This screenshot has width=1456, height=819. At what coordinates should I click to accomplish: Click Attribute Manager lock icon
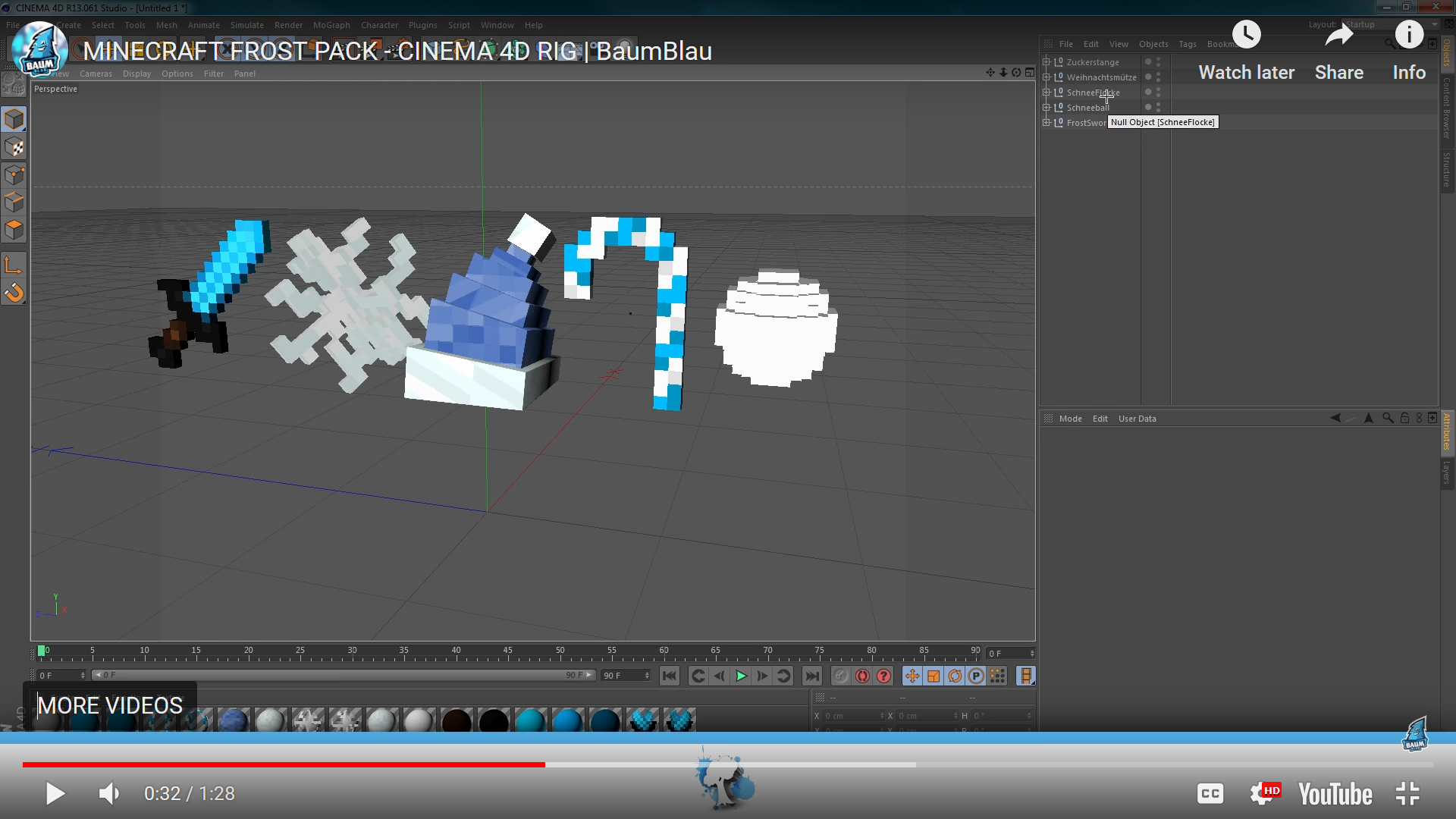[1404, 418]
